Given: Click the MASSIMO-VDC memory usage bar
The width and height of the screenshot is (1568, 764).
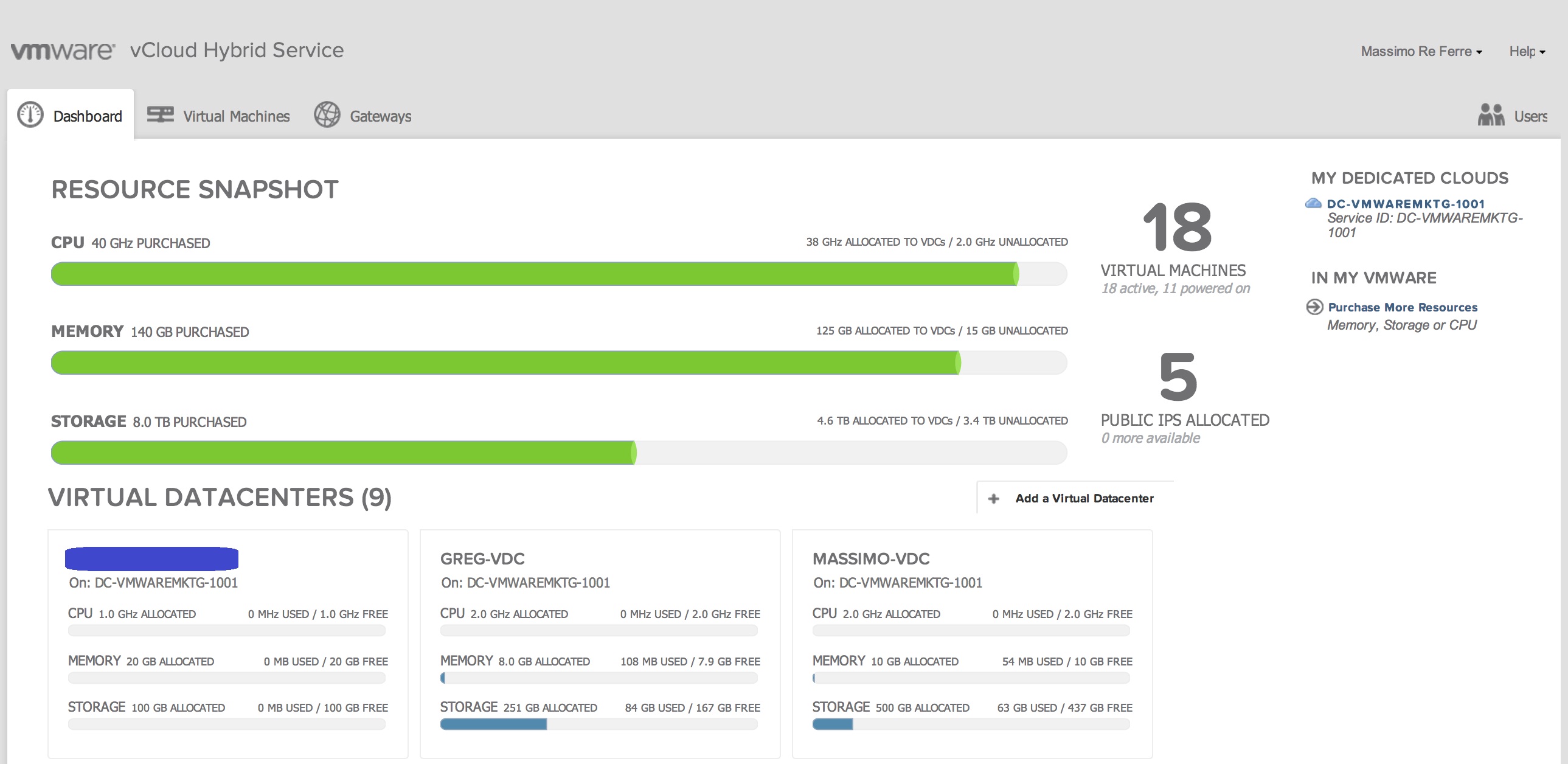Looking at the screenshot, I should coord(971,678).
